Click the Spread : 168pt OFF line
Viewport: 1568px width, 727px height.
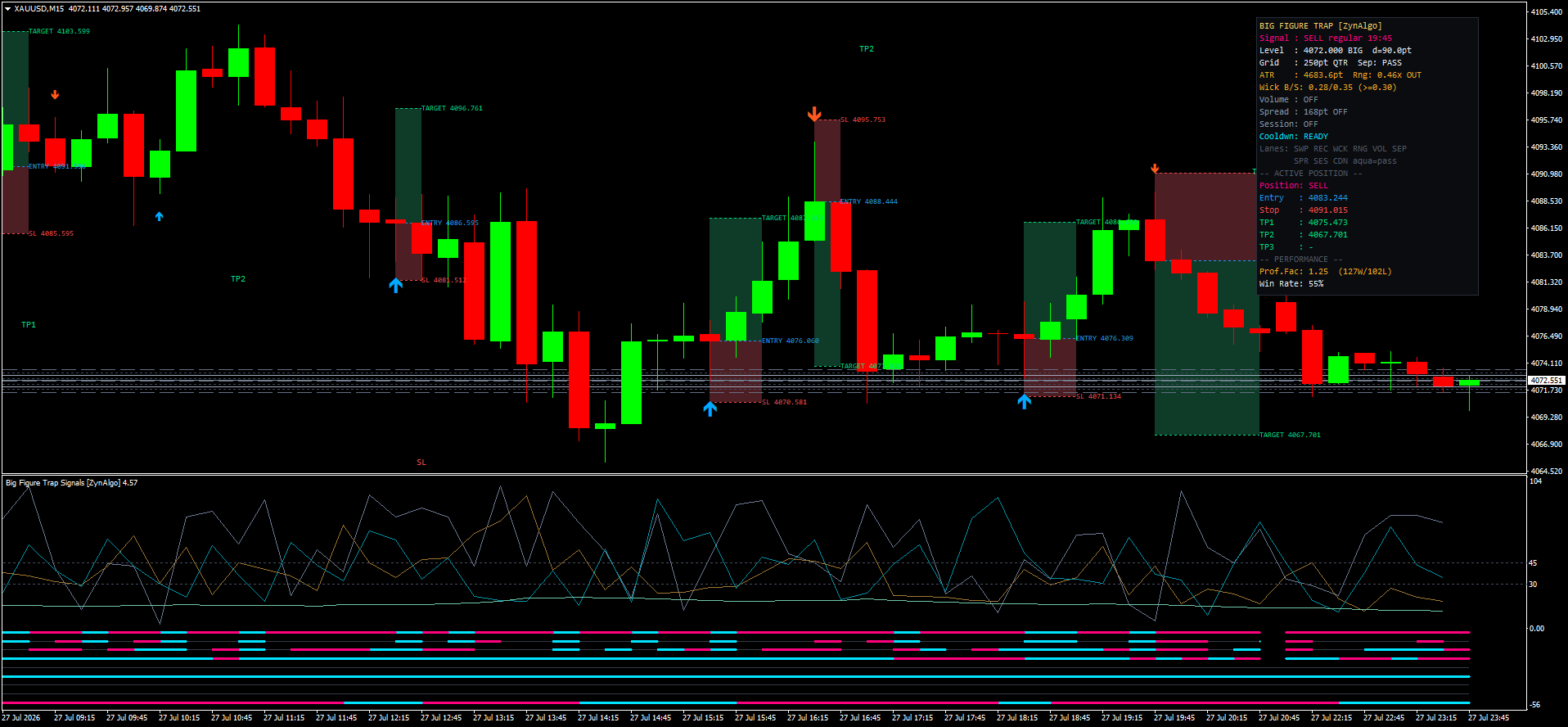tap(1304, 112)
